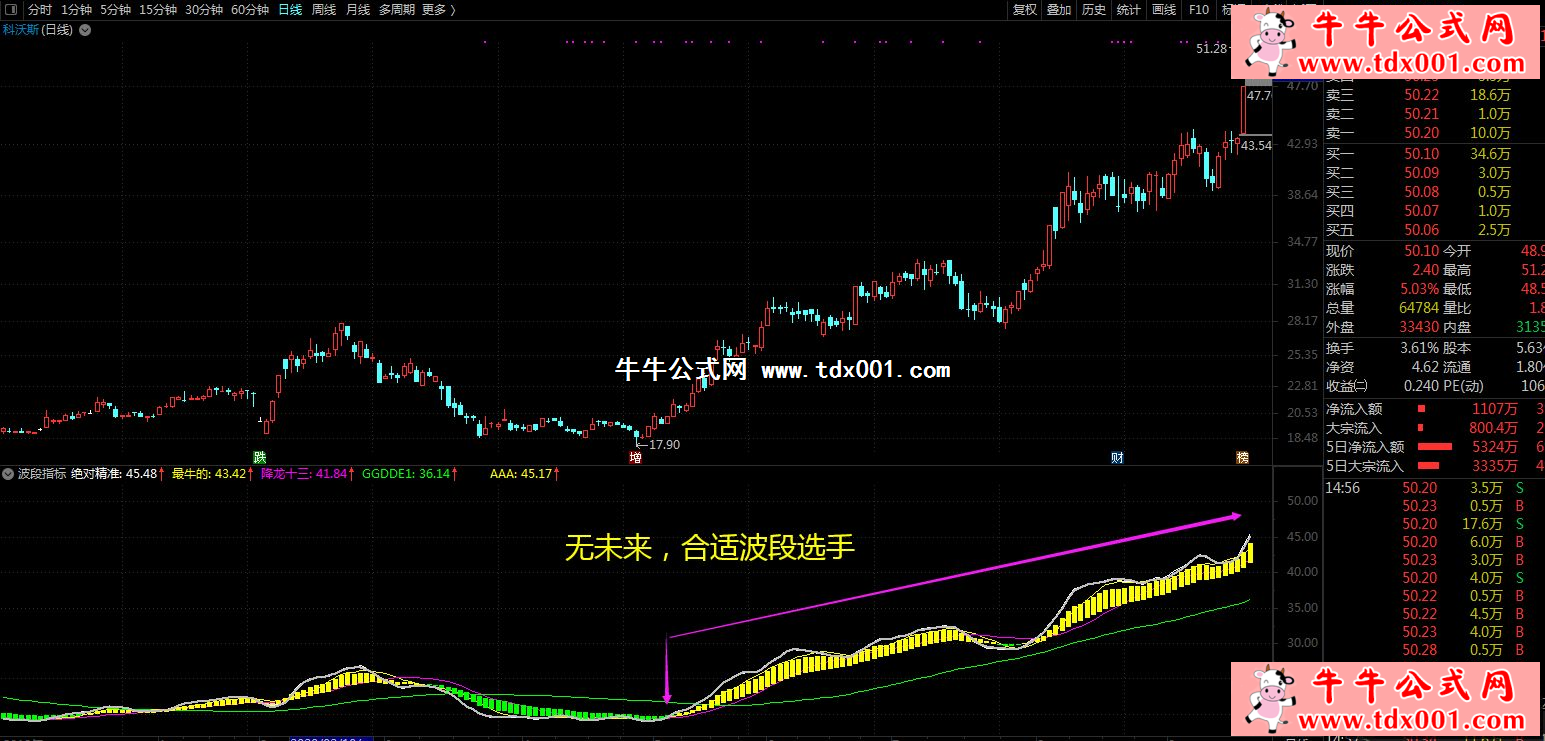Select the 15分钟 period tab
1545x741 pixels.
pyautogui.click(x=158, y=10)
